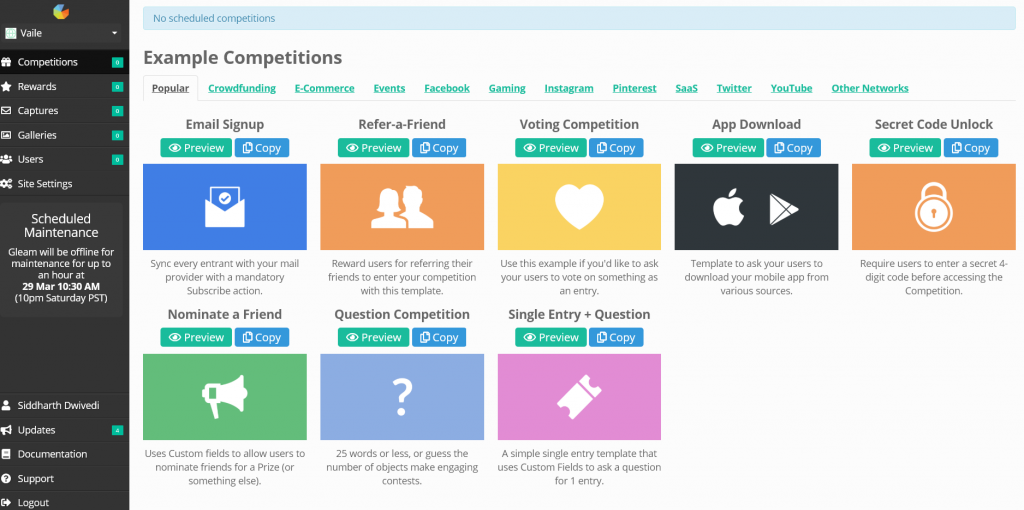The height and width of the screenshot is (510, 1024).
Task: Click the Captures envelope icon
Action: click(x=6, y=110)
